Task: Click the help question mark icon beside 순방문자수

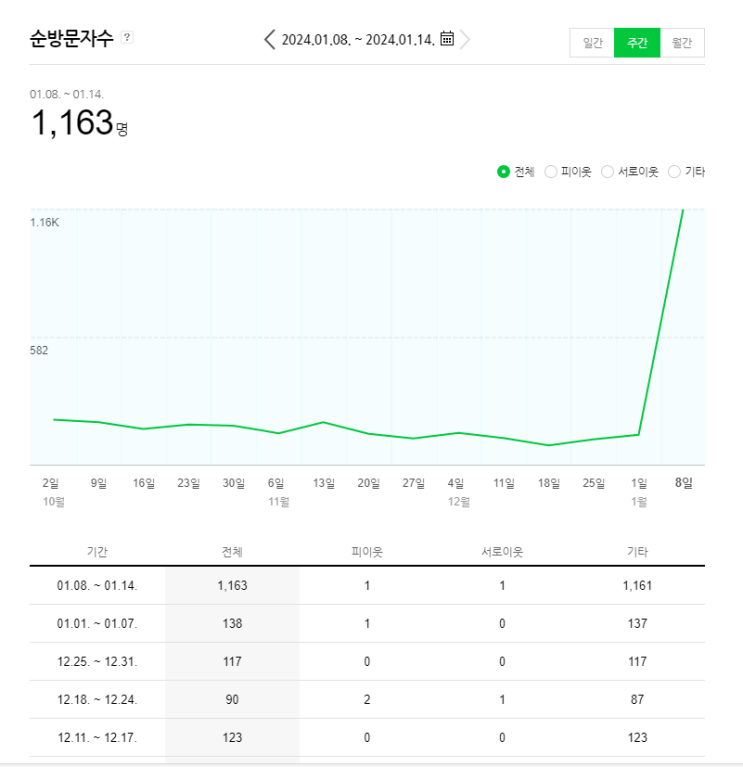Action: pos(127,38)
